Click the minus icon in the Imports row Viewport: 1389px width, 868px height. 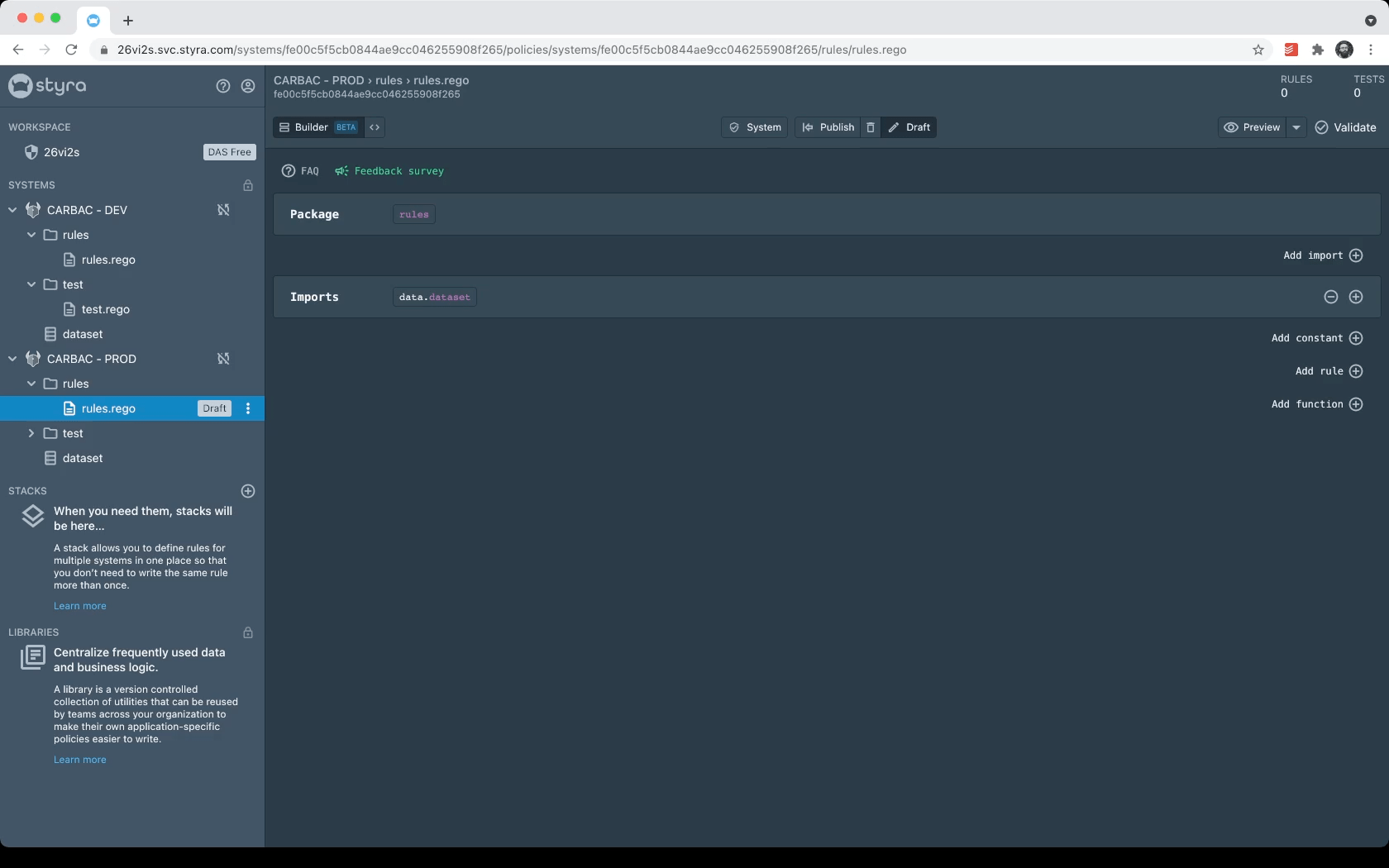[1331, 297]
